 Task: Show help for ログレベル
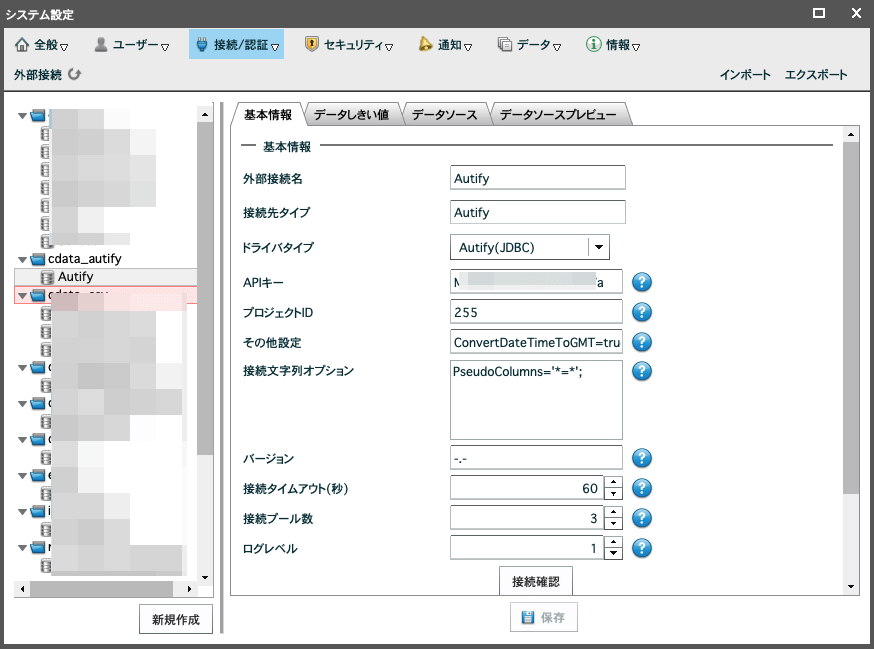point(642,548)
